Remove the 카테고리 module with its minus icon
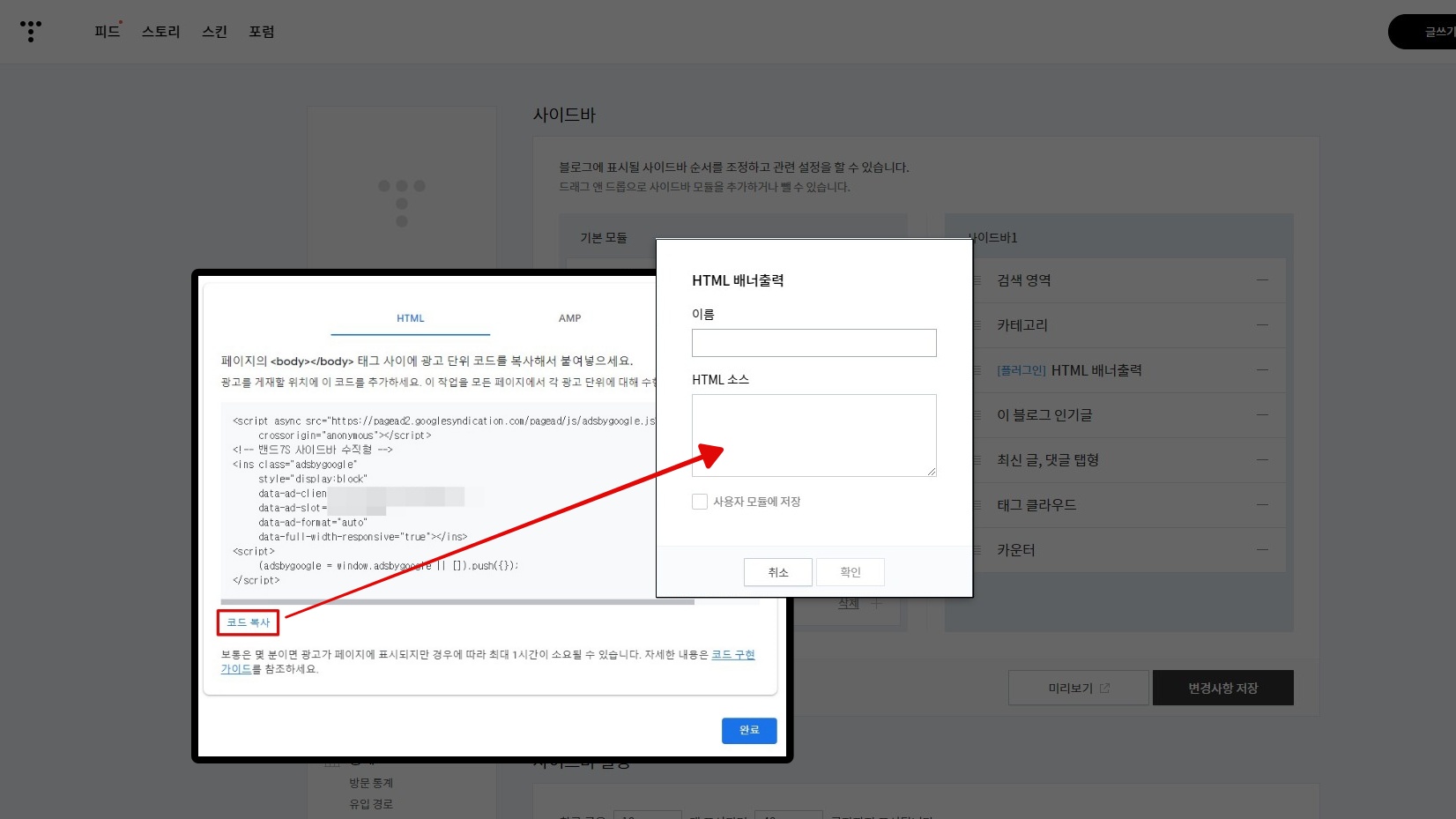The width and height of the screenshot is (1456, 819). (x=1262, y=325)
